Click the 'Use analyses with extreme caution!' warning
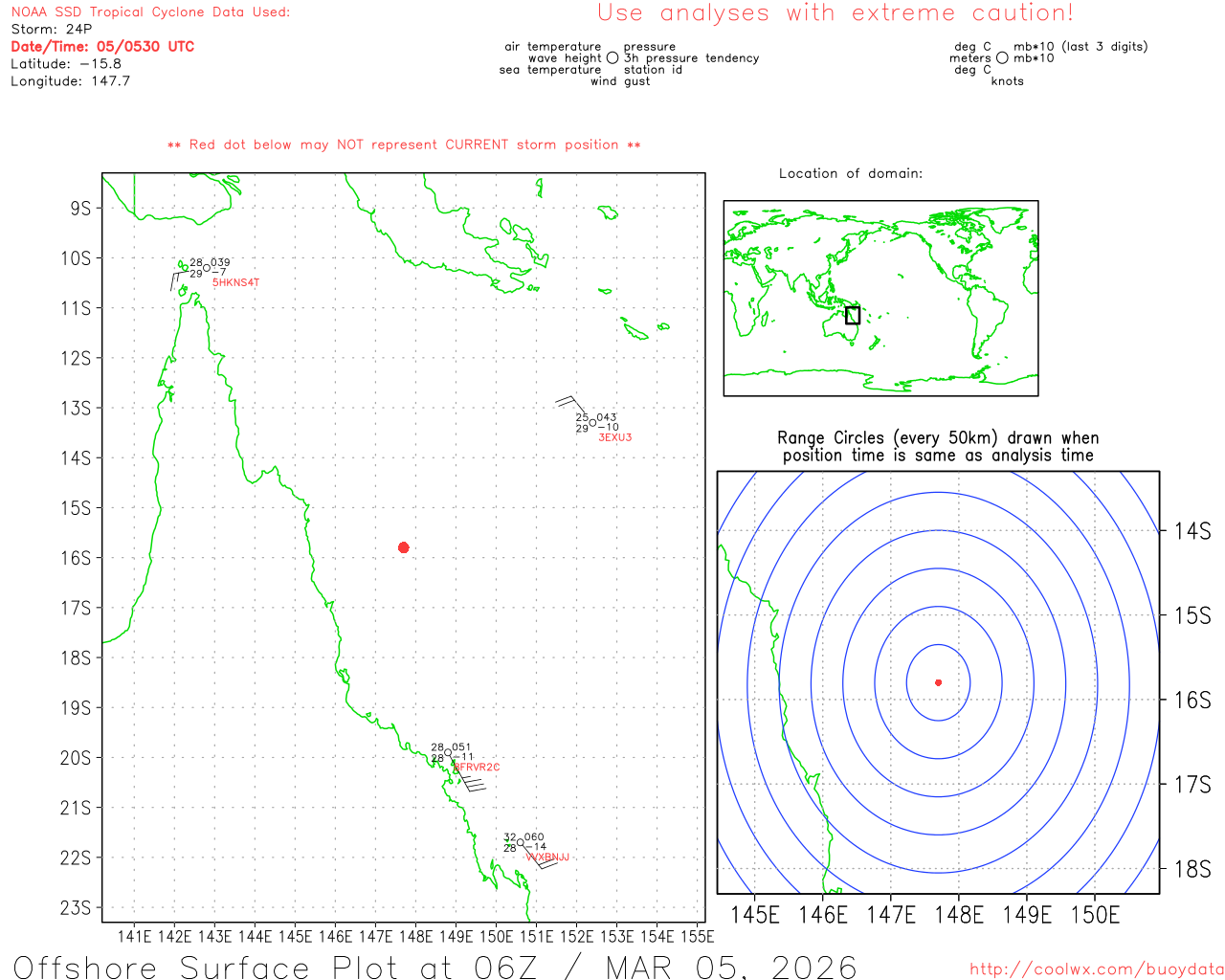This screenshot has height=980, width=1225. point(835,13)
